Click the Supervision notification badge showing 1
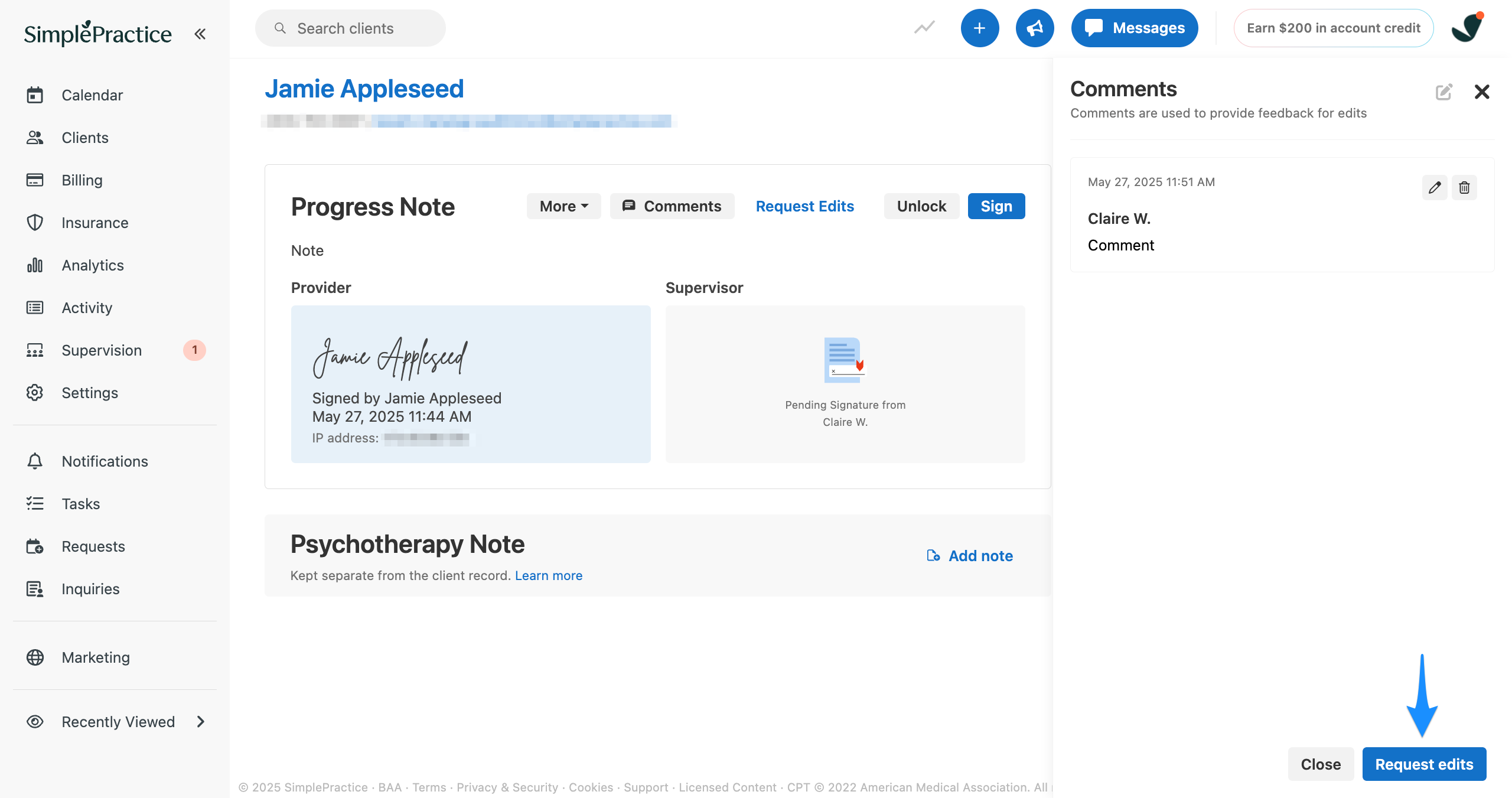Image resolution: width=1512 pixels, height=798 pixels. (x=194, y=350)
